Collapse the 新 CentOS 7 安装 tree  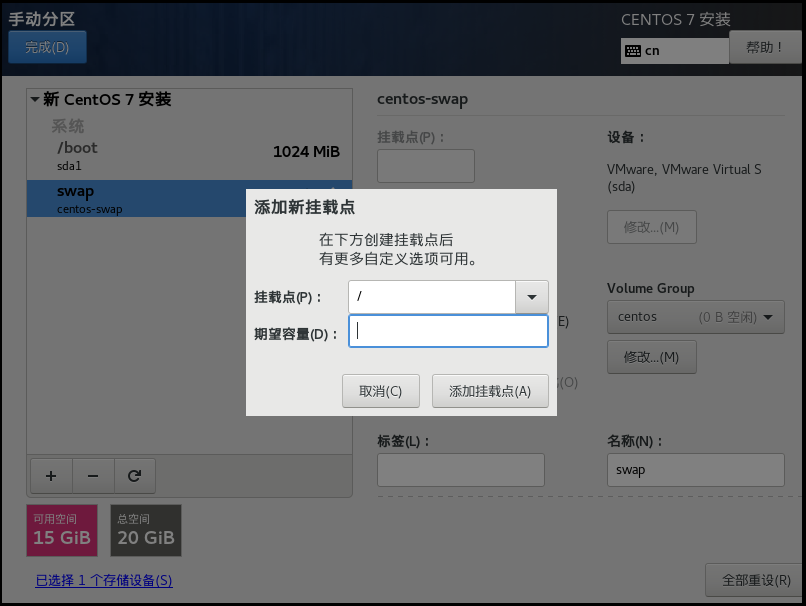(x=35, y=99)
